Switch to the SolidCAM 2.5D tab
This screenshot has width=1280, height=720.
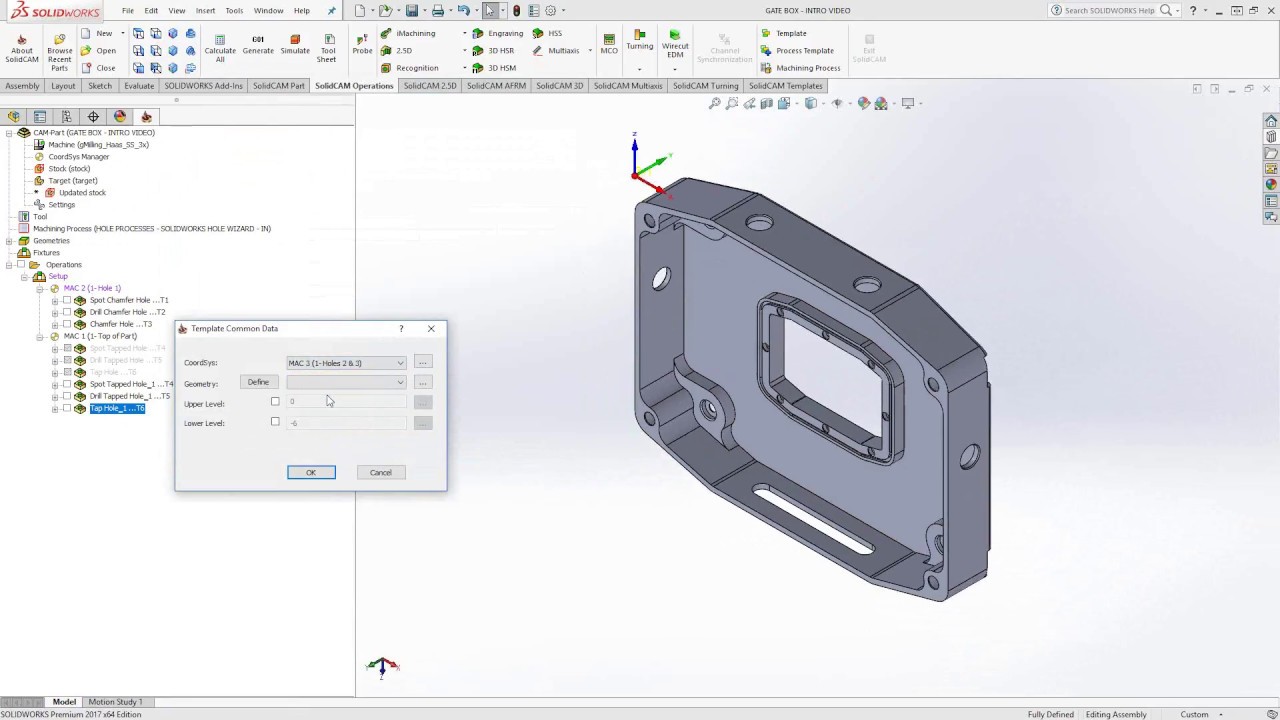pos(430,86)
